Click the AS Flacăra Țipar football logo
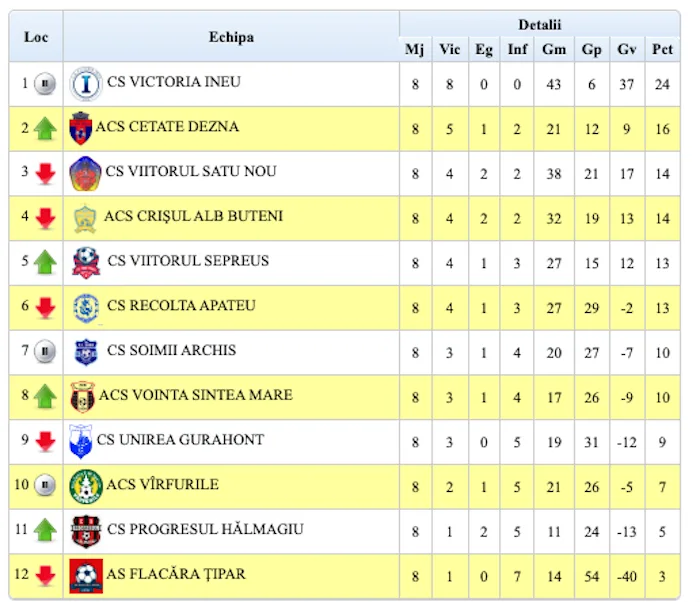This screenshot has width=700, height=602. (86, 575)
